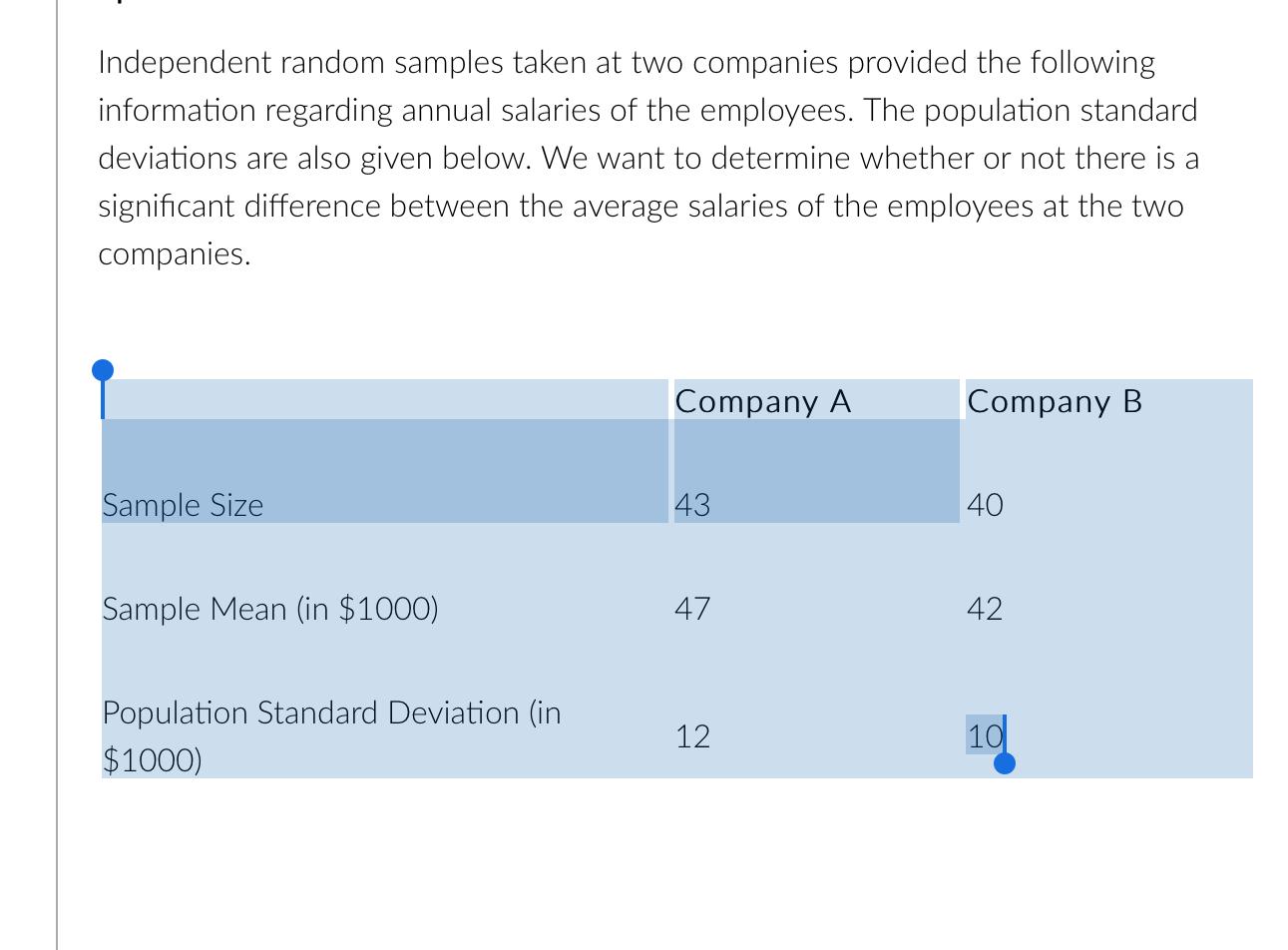Click the Population Standard Deviation label
Viewport: 1288px width, 950px height.
[x=331, y=736]
